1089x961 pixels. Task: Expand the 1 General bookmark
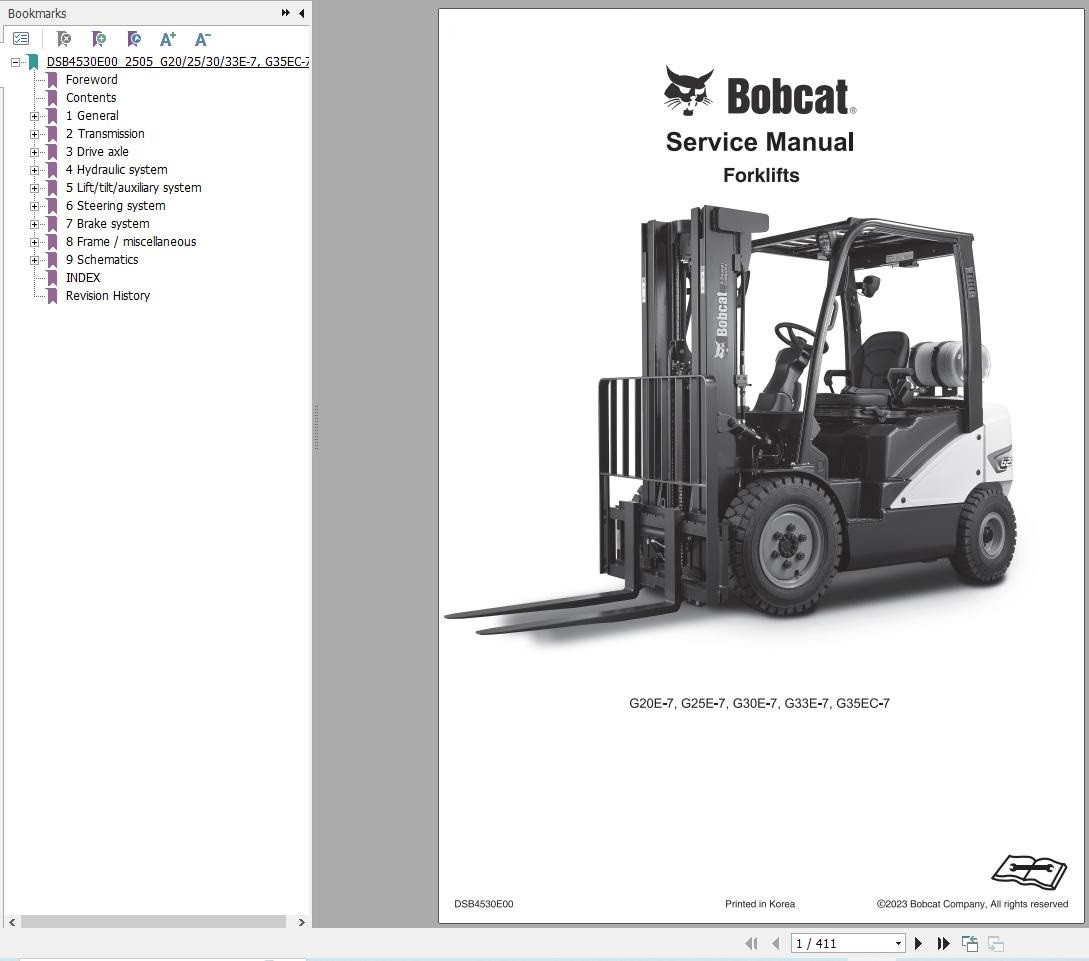click(34, 116)
